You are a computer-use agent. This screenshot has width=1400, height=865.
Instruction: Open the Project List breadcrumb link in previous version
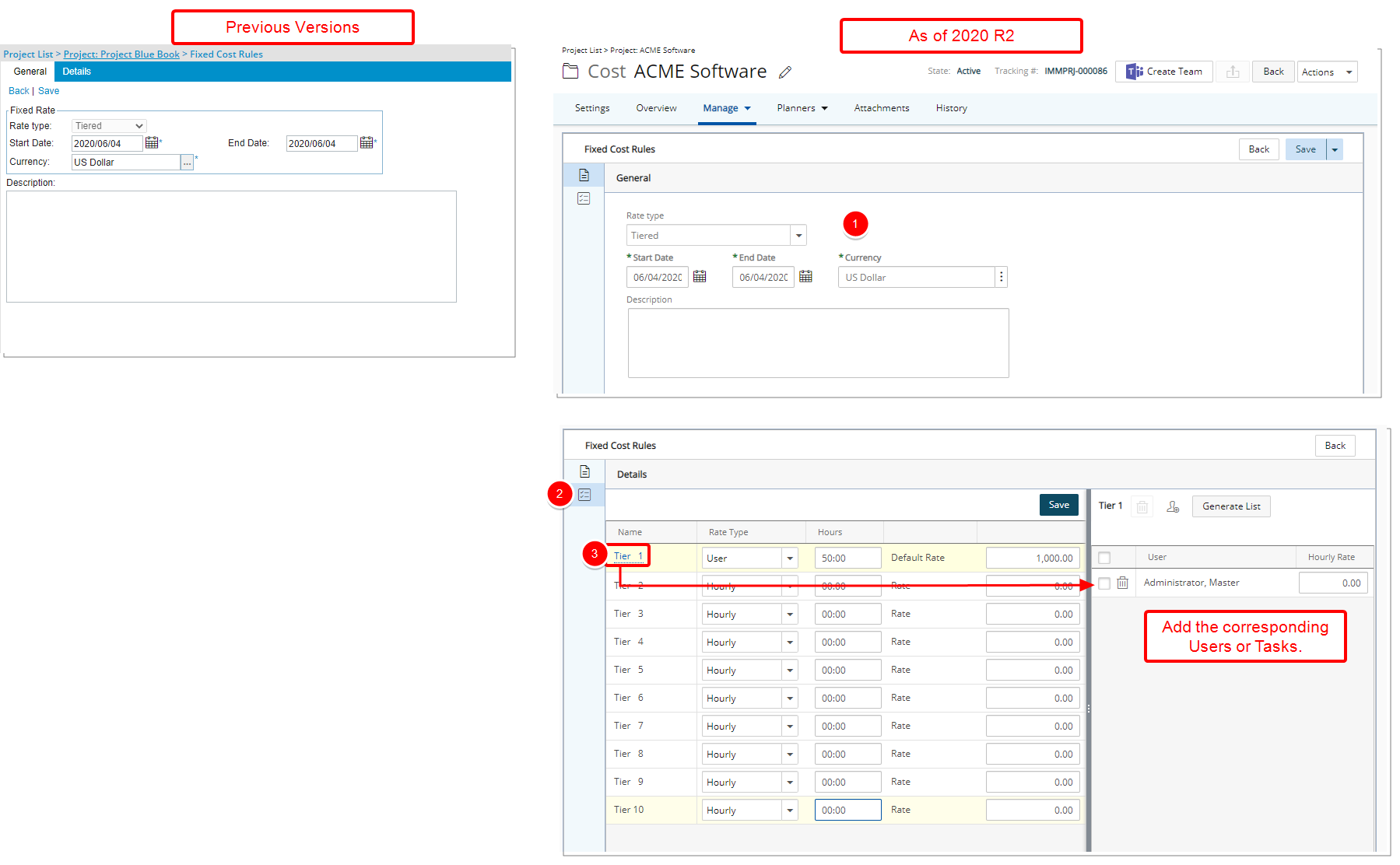point(28,54)
